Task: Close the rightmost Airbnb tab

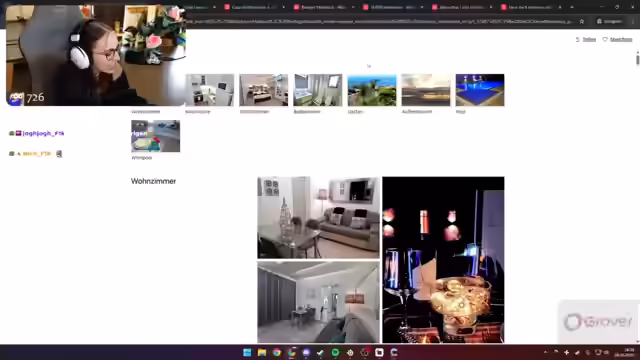Action: pyautogui.click(x=560, y=7)
